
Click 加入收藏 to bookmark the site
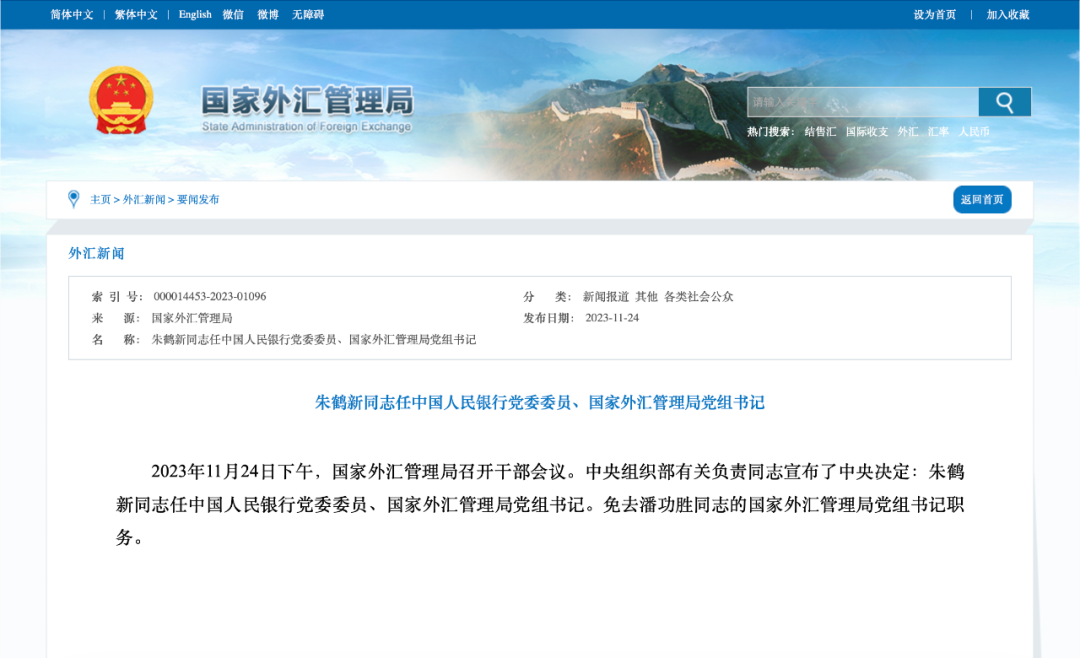(x=1007, y=14)
